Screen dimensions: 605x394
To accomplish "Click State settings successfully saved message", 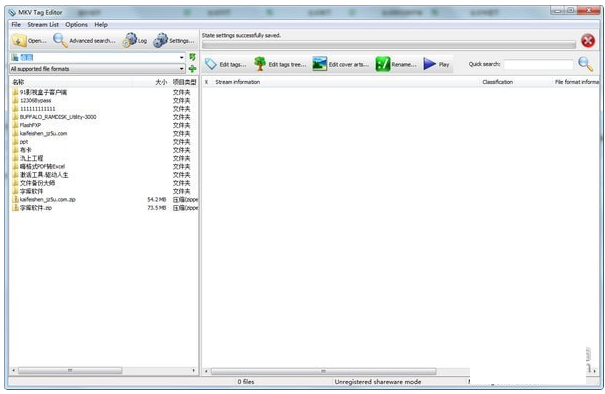I will 241,35.
